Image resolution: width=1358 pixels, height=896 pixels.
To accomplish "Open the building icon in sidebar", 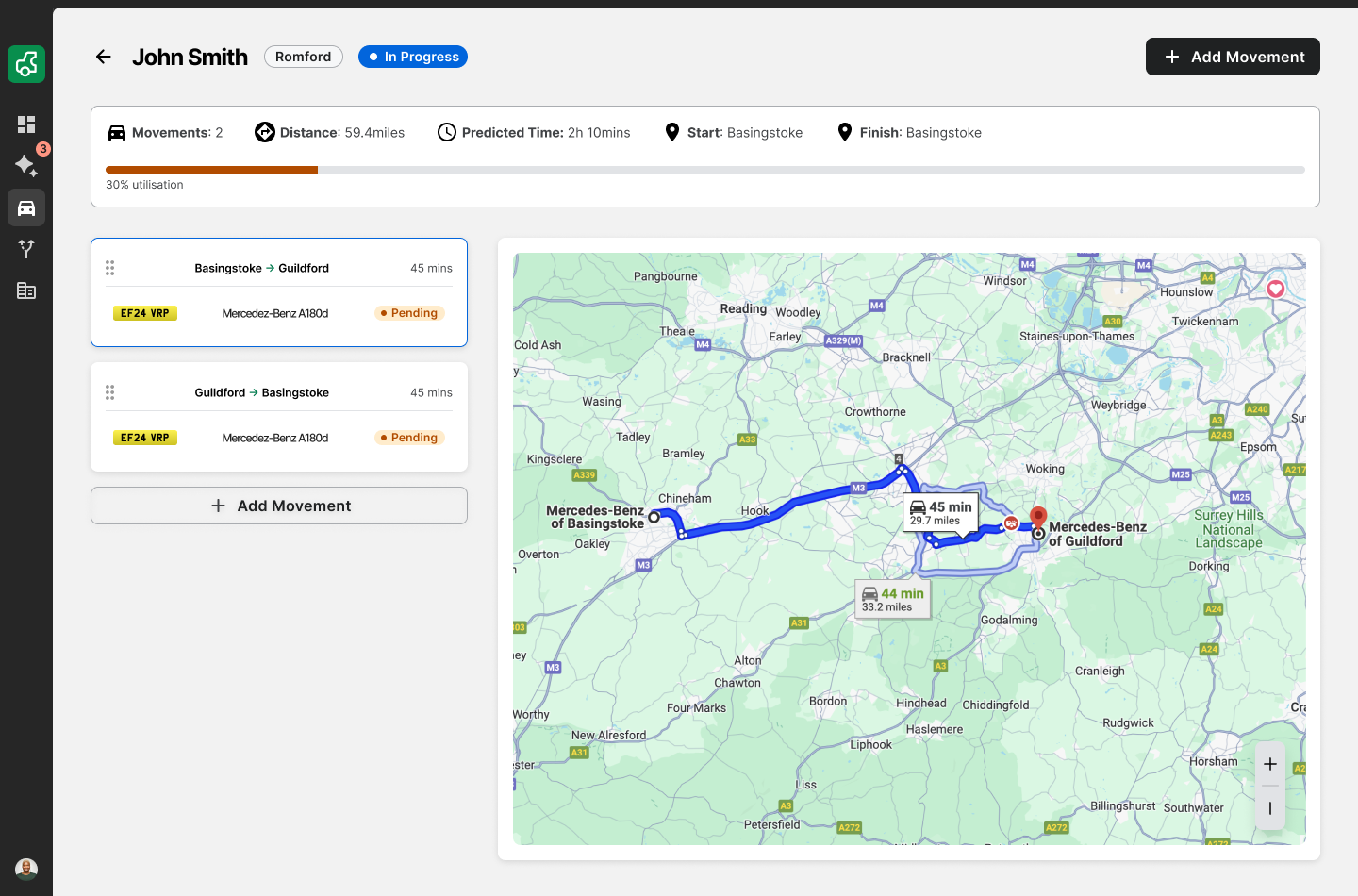I will [26, 290].
